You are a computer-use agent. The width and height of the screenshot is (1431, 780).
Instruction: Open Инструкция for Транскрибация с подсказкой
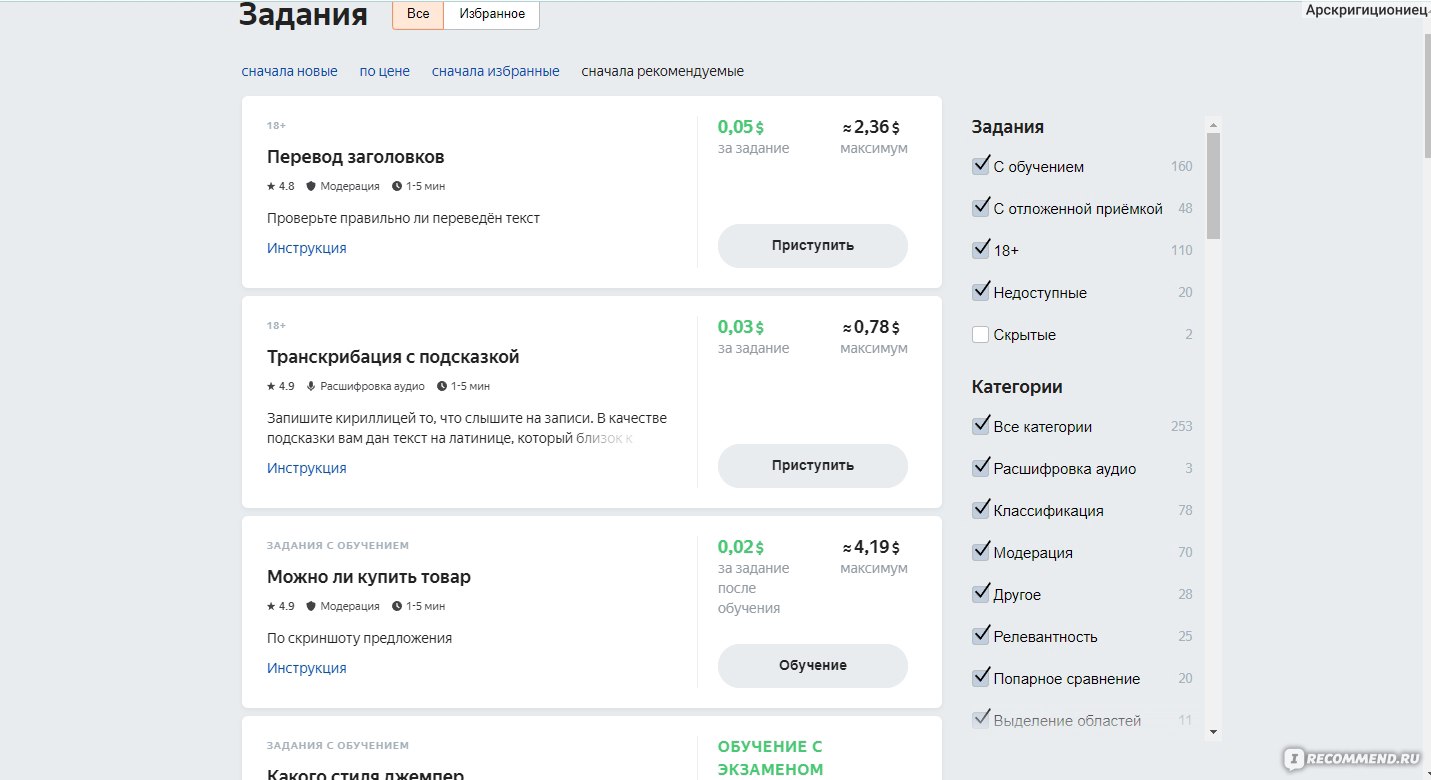click(307, 468)
